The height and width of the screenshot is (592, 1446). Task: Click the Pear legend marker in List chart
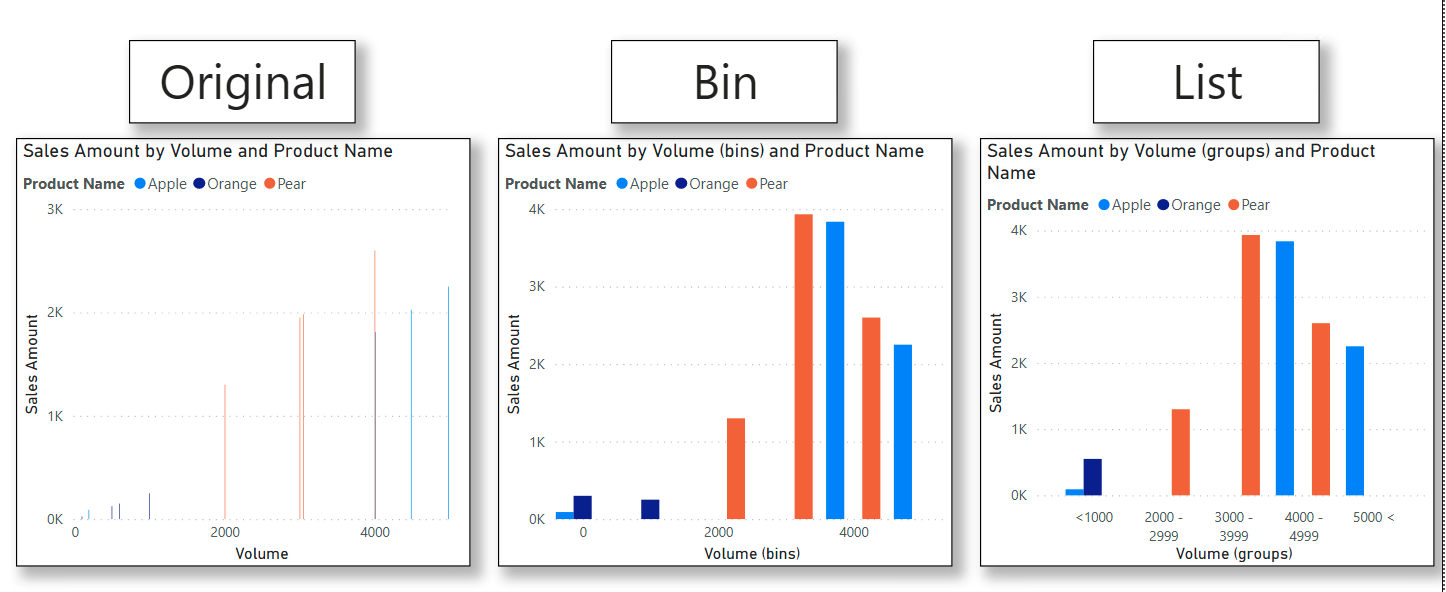tap(1234, 205)
